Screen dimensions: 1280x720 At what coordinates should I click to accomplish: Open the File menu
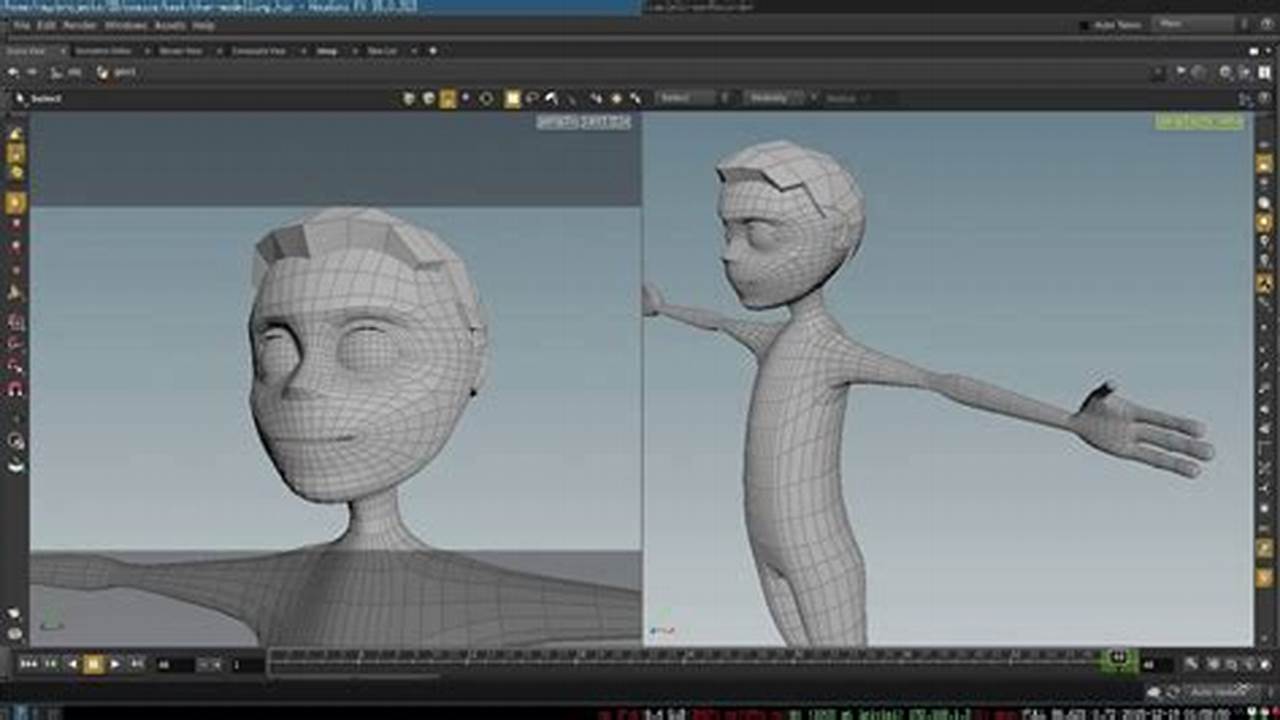pyautogui.click(x=21, y=25)
